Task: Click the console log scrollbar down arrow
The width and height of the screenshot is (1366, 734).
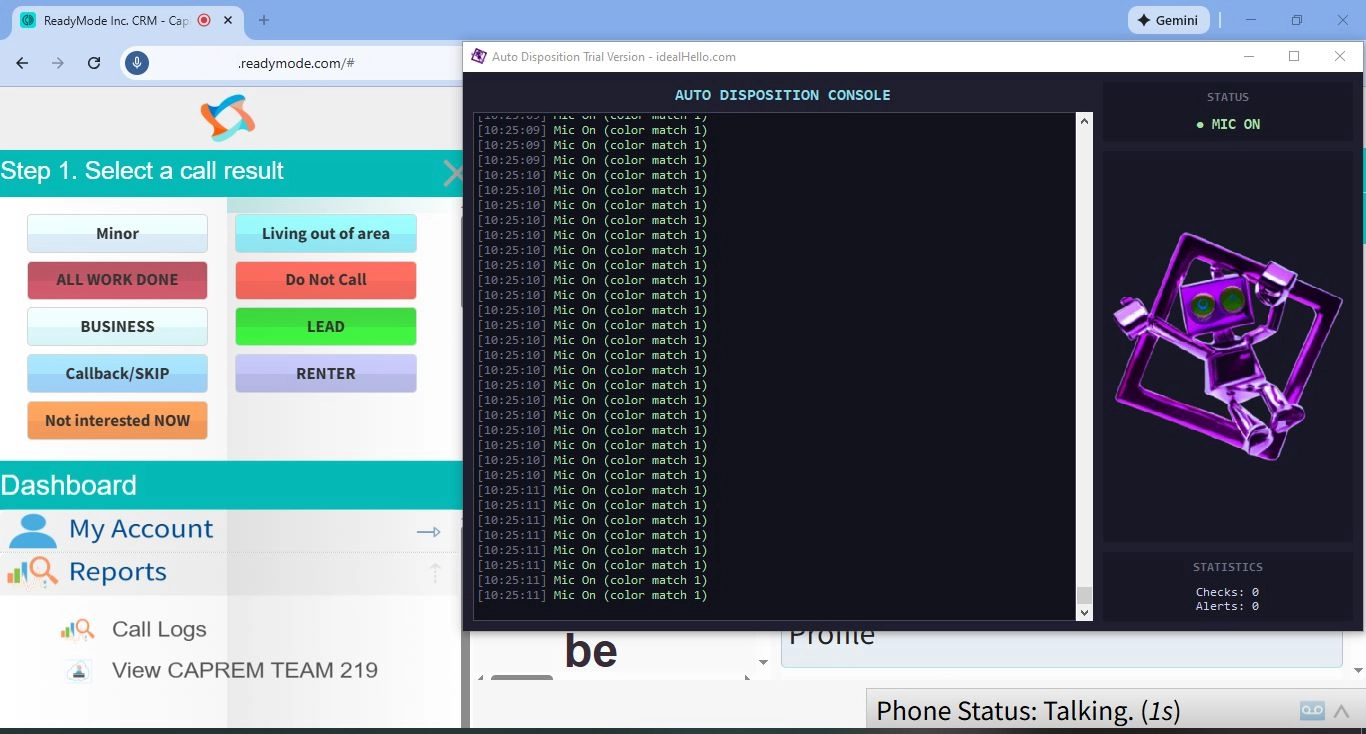Action: (x=1084, y=612)
